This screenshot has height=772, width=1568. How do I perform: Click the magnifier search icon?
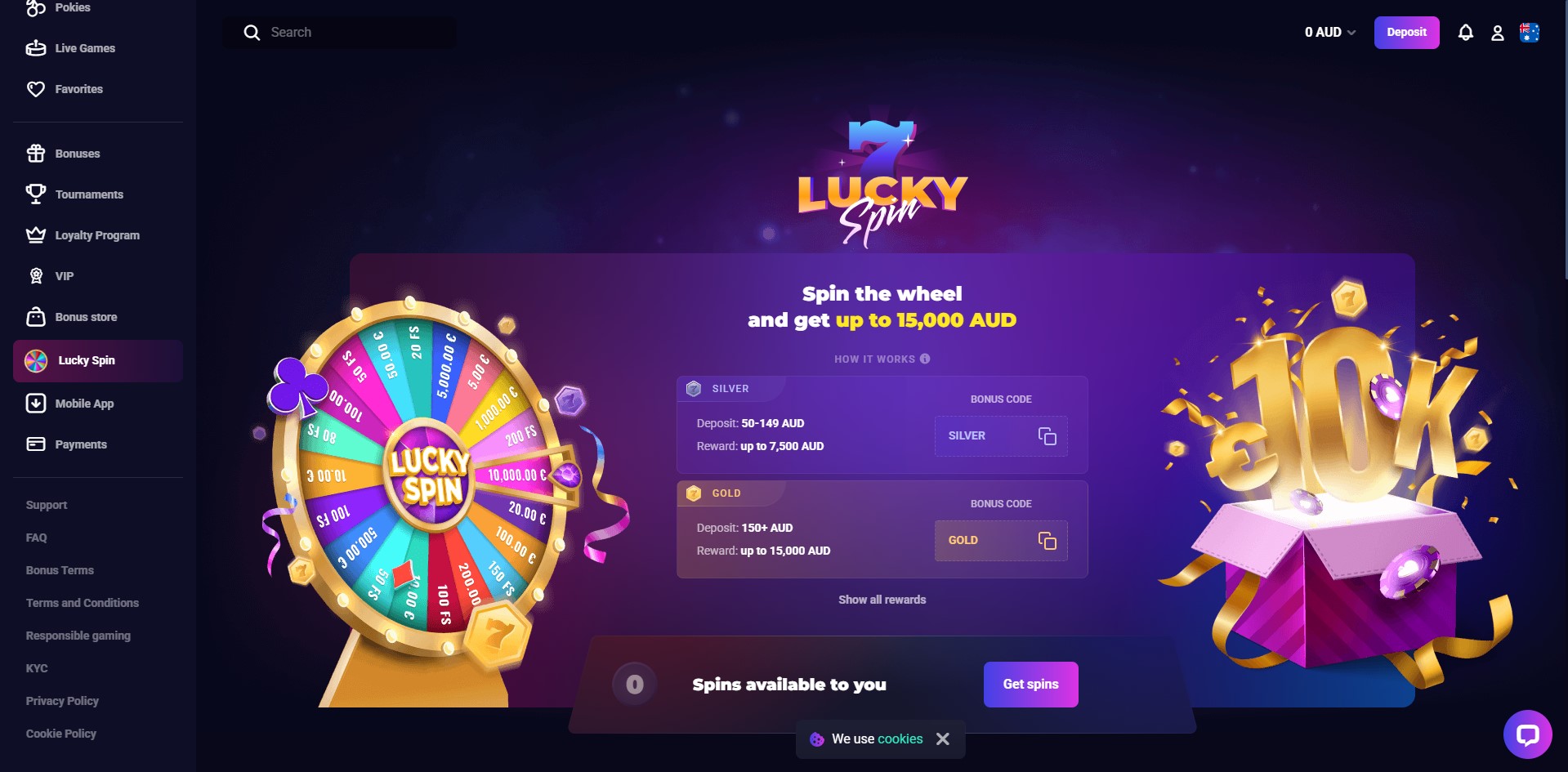click(252, 33)
